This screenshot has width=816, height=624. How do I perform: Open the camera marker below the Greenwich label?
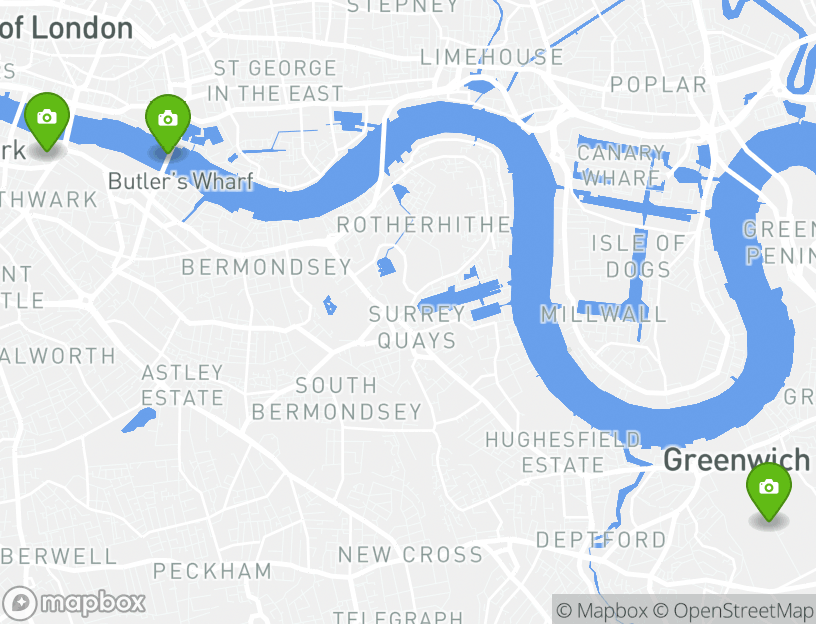pyautogui.click(x=769, y=492)
